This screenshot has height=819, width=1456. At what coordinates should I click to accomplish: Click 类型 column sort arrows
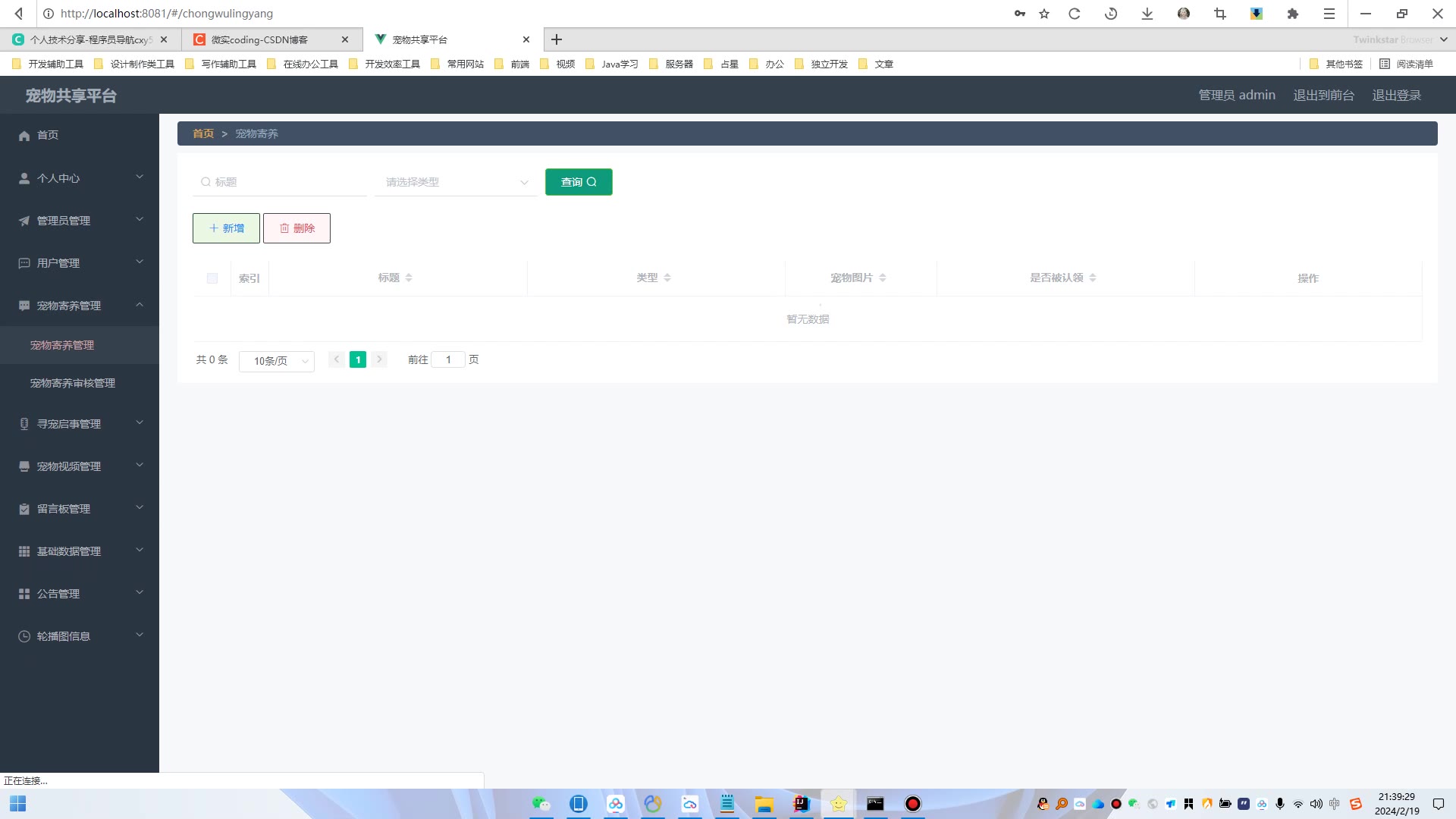667,278
